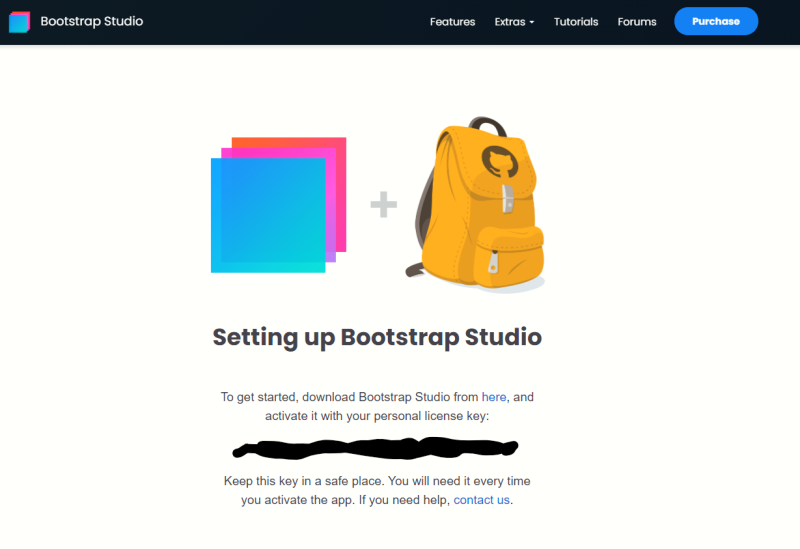Follow the 'here' download link
The height and width of the screenshot is (549, 800).
[x=494, y=397]
